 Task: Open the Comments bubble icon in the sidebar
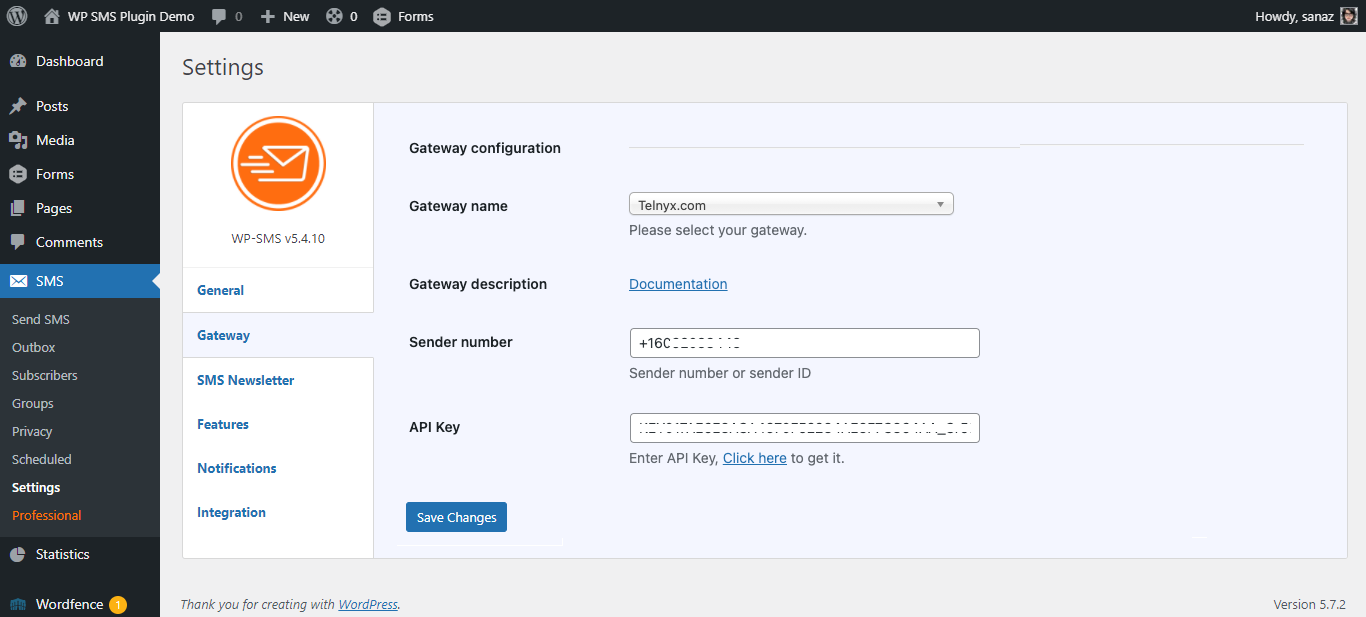click(18, 242)
